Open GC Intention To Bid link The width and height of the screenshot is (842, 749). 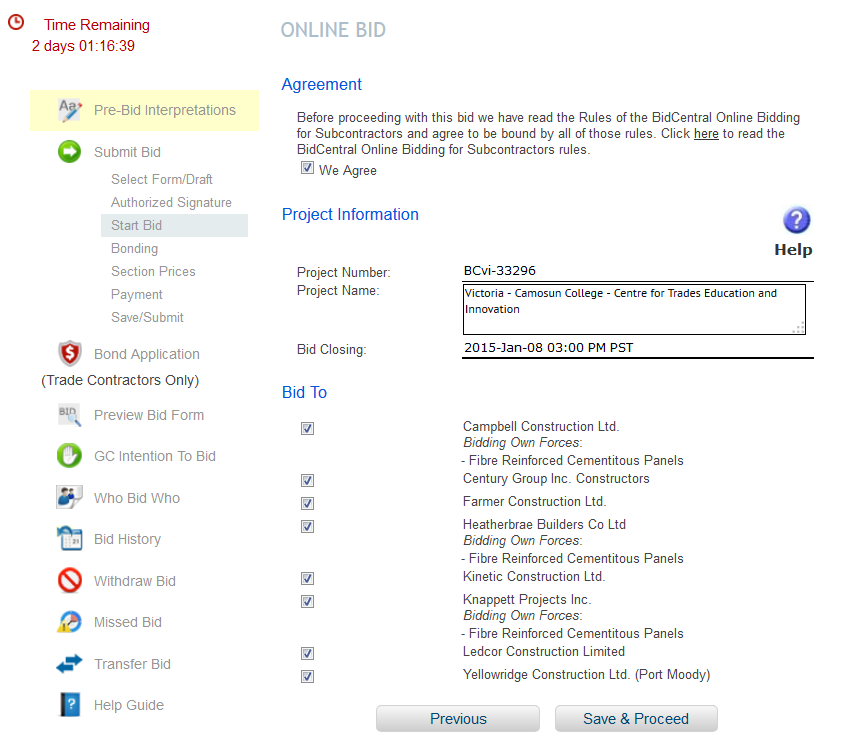(155, 456)
